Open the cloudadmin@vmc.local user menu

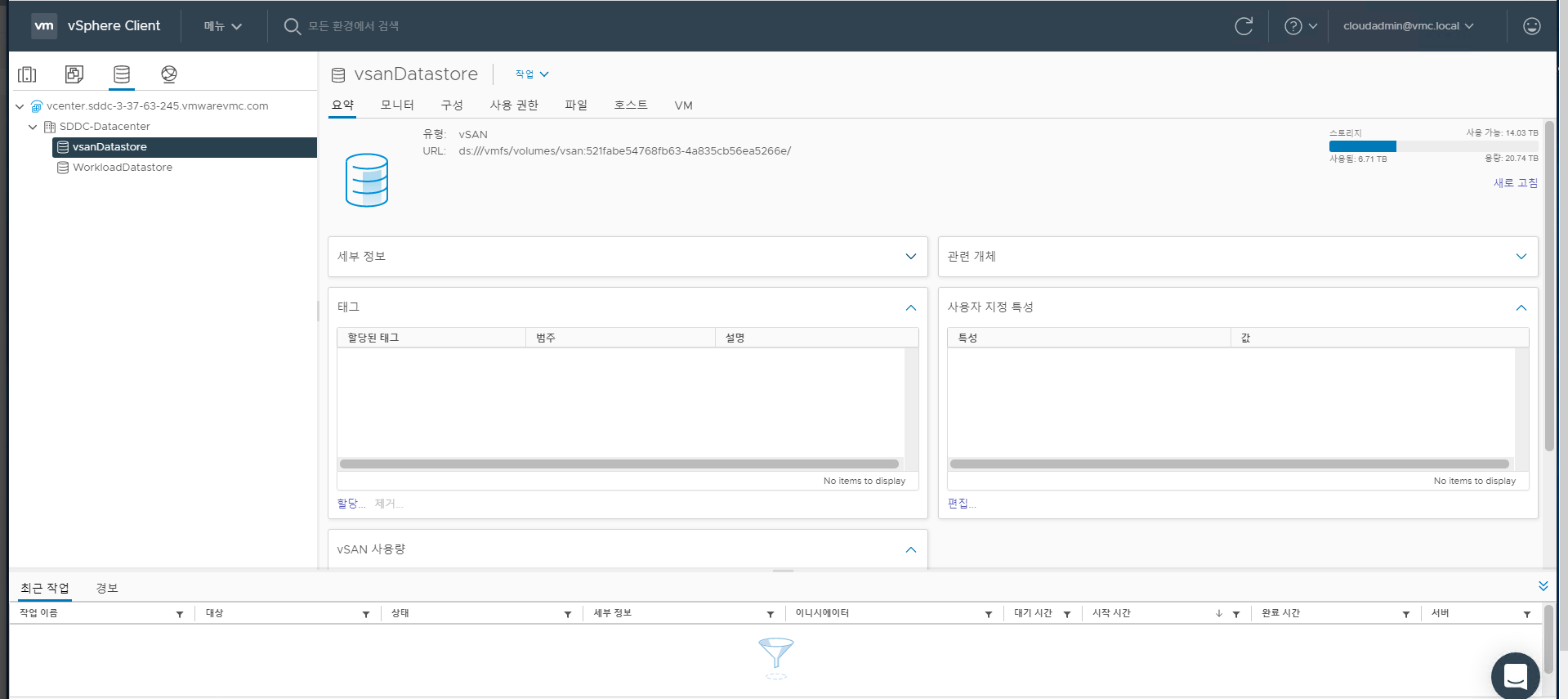[x=1409, y=26]
